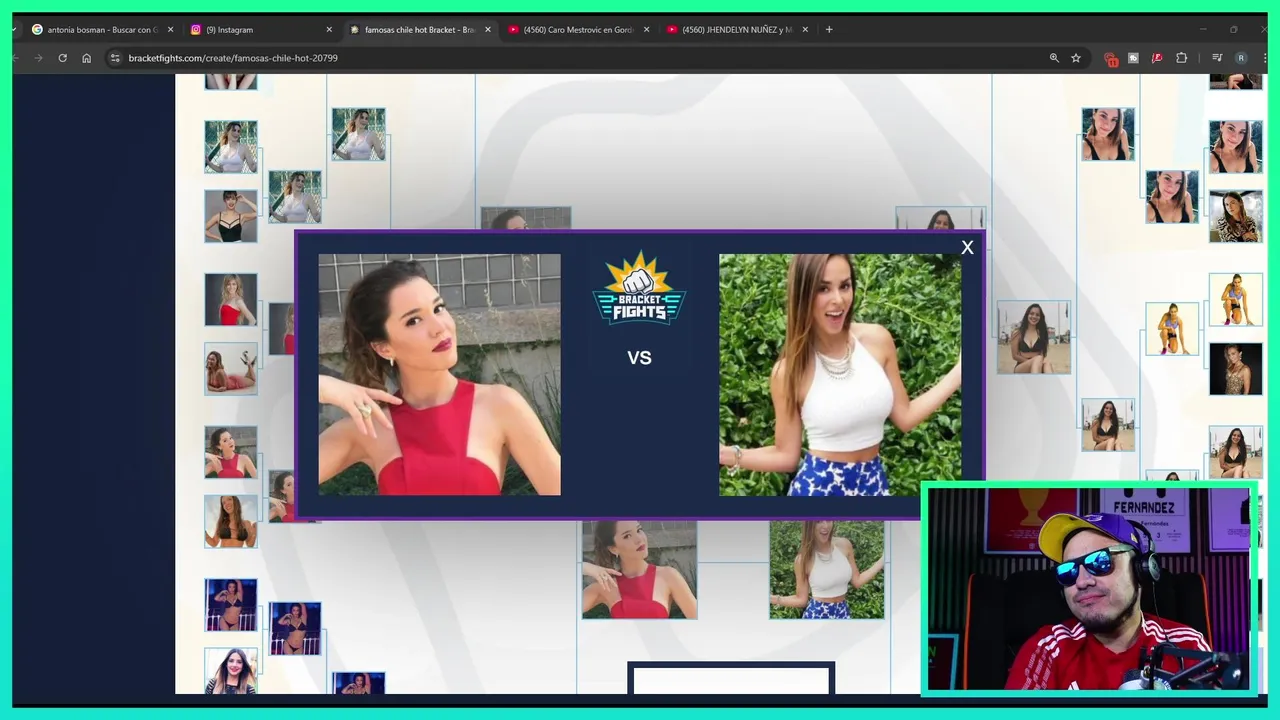Reload the bracketfights page
The image size is (1280, 720).
[x=62, y=58]
